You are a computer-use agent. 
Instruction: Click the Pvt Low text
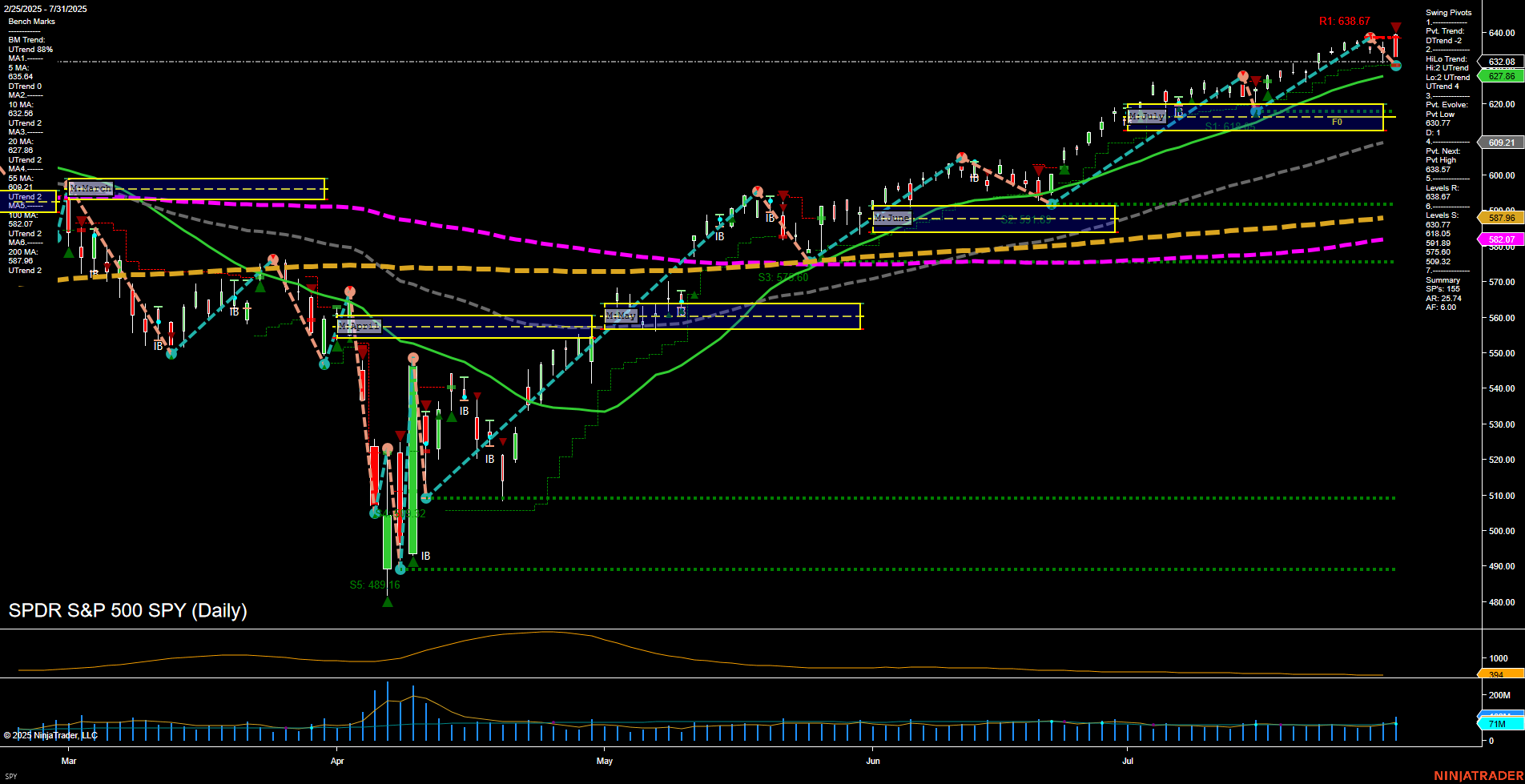point(1440,115)
